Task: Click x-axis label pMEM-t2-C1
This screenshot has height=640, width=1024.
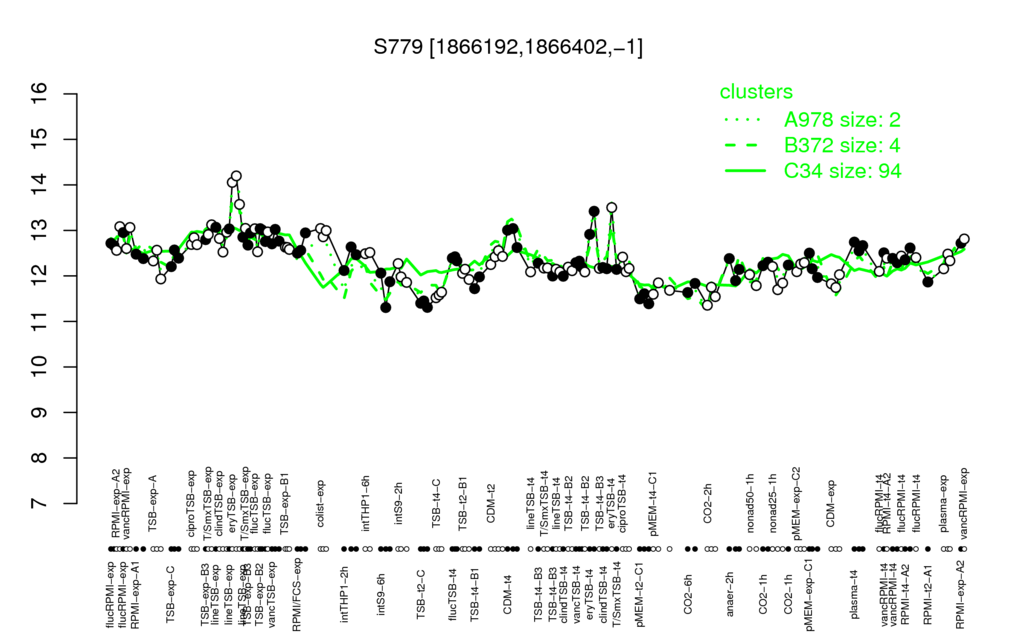Action: pyautogui.click(x=639, y=594)
